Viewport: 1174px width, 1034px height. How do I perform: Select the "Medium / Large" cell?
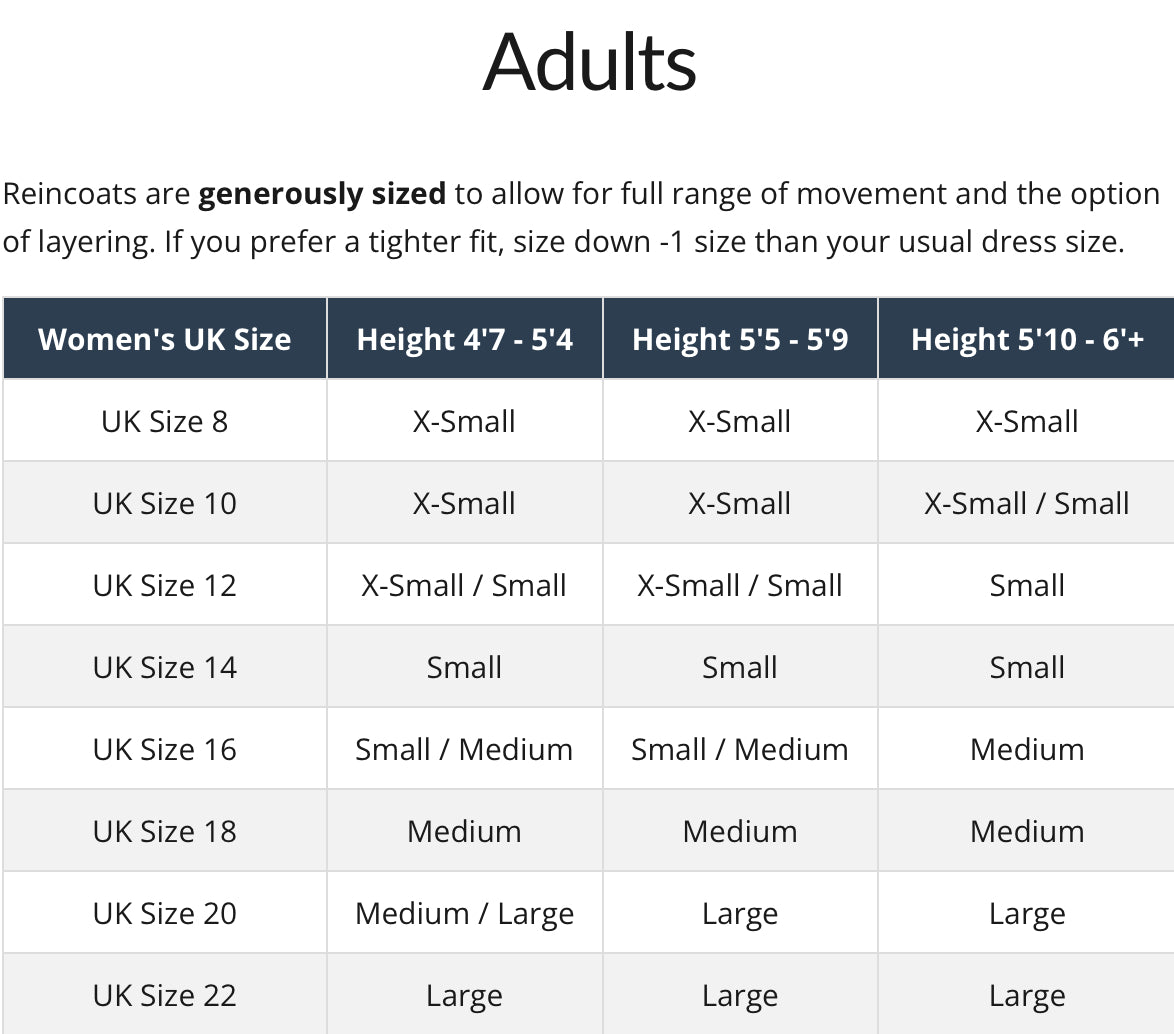pos(464,913)
